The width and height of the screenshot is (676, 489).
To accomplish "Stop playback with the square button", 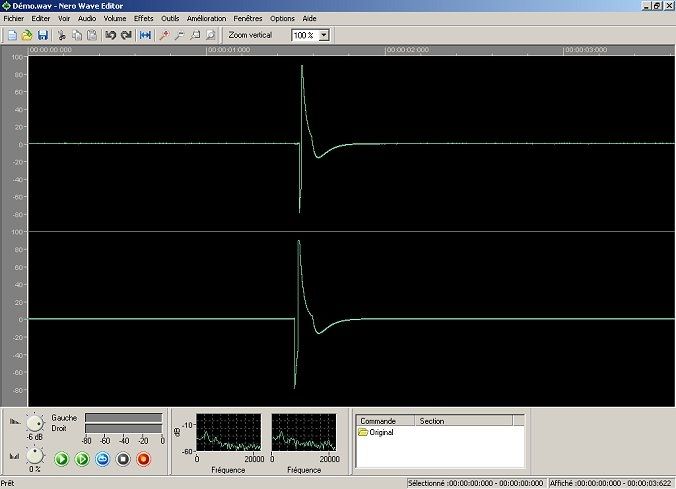I will click(x=123, y=459).
